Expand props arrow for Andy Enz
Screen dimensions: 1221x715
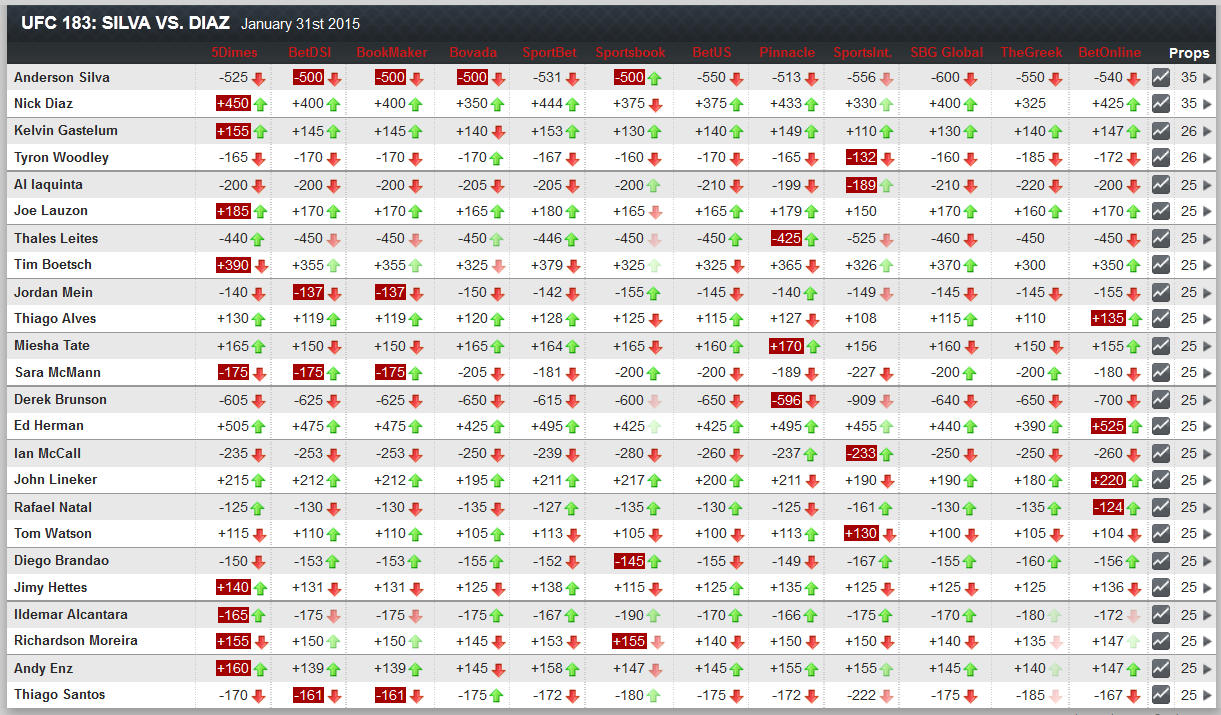click(1207, 669)
